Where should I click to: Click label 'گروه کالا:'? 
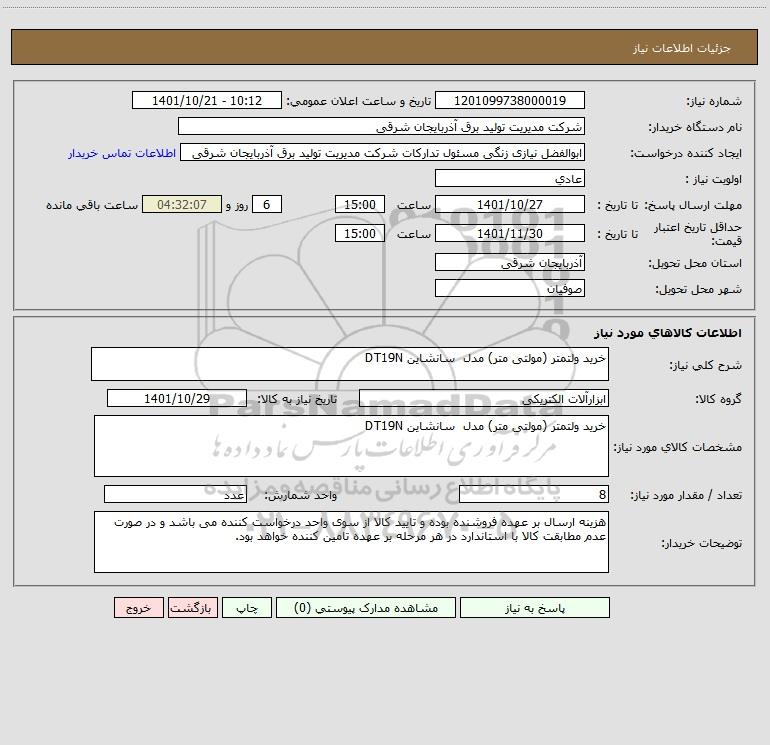coord(718,399)
